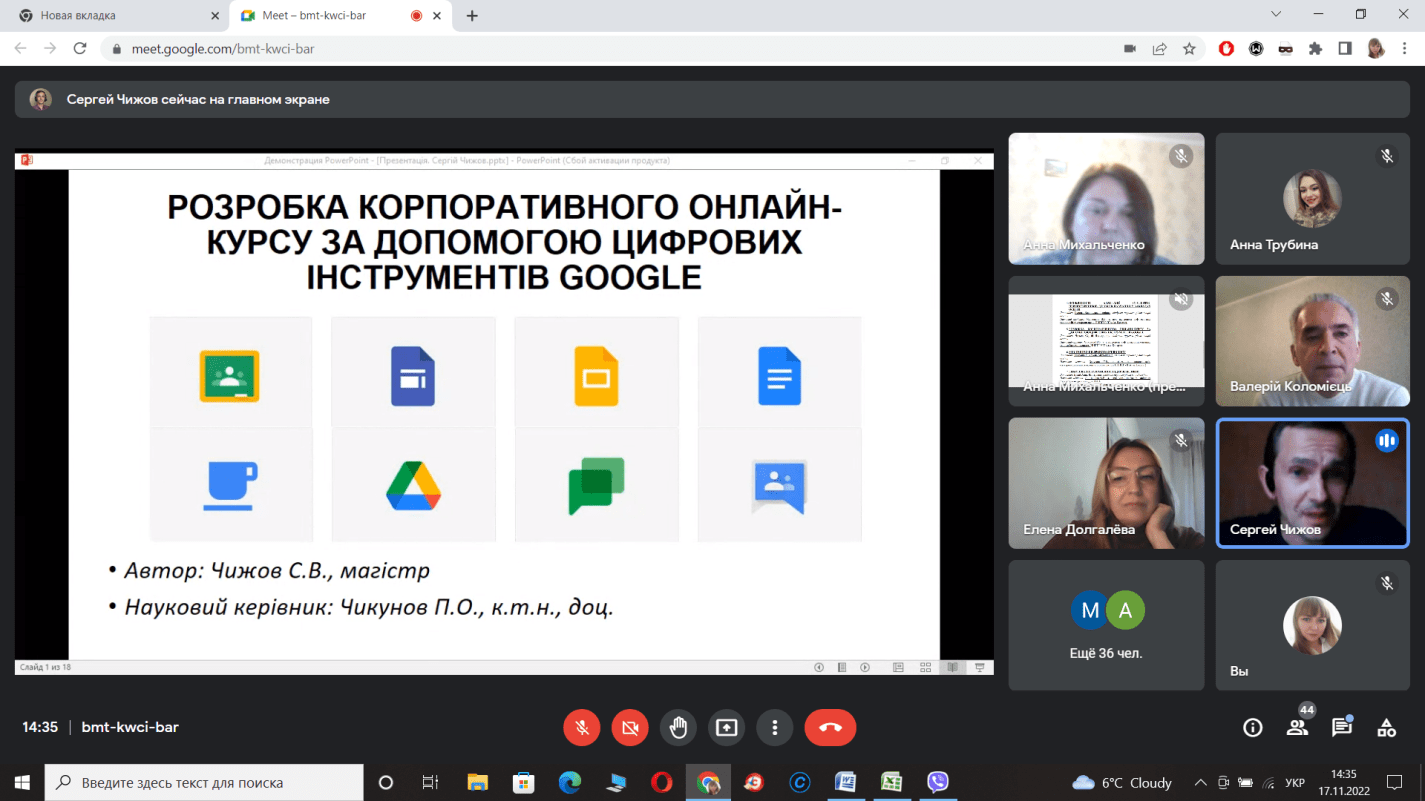
Task: Launch Opera browser from the taskbar
Action: point(661,783)
